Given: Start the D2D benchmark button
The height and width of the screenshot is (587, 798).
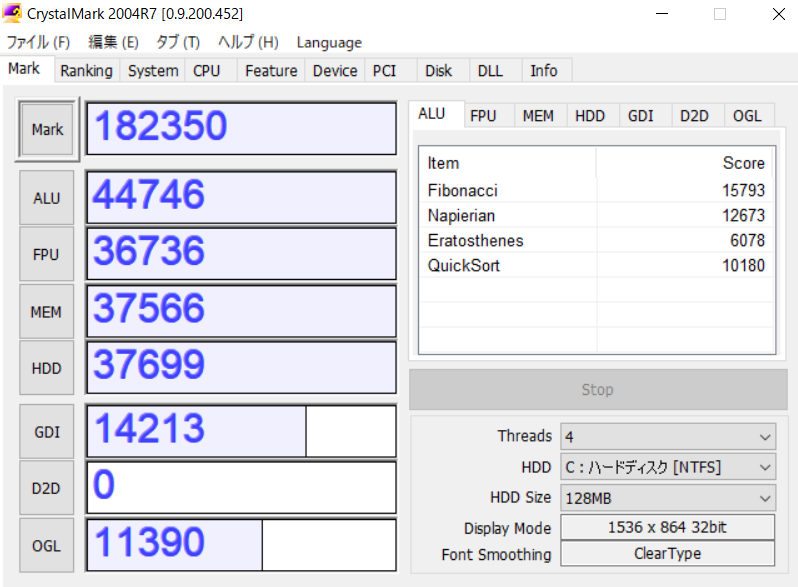Looking at the screenshot, I should 46,488.
